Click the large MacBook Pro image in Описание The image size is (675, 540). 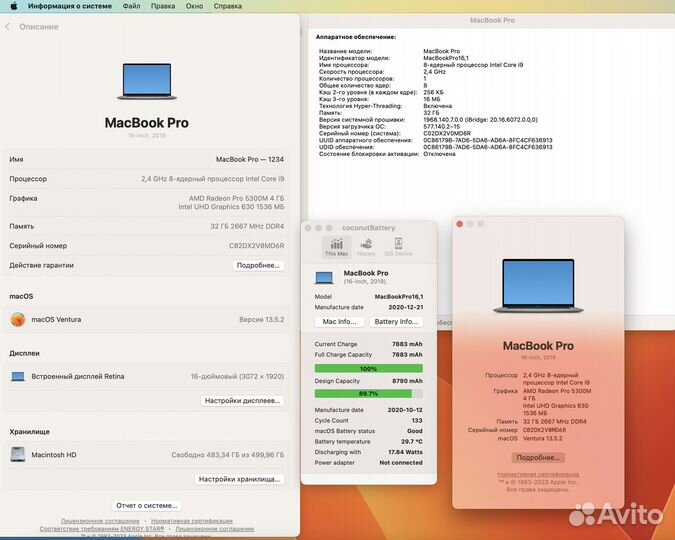click(147, 81)
